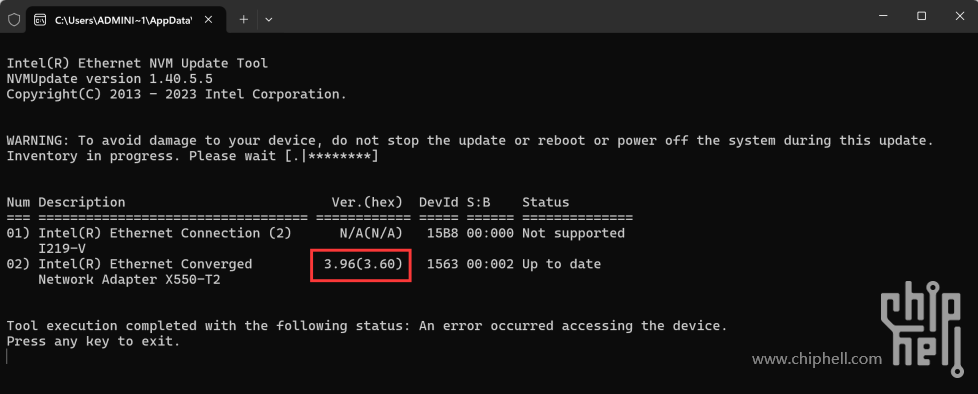The image size is (978, 394).
Task: Click the 'Ver.(hex)' column header
Action: click(x=367, y=202)
